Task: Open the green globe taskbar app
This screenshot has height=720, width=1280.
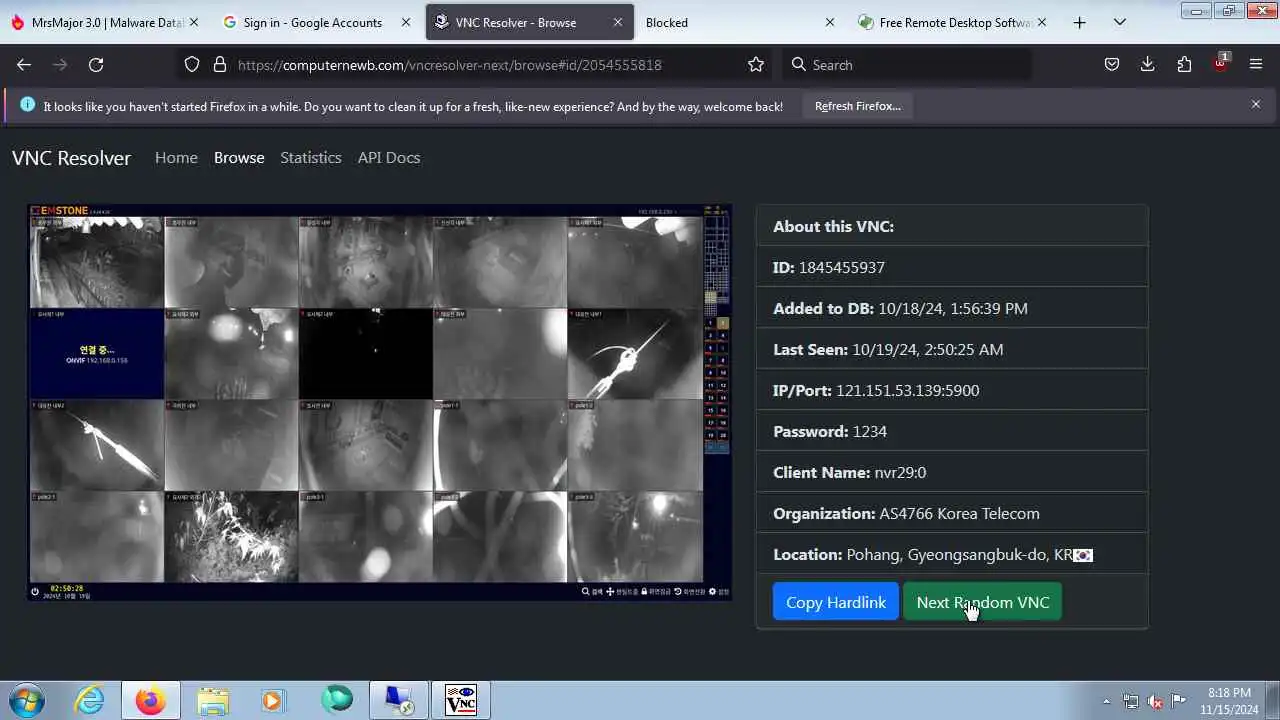Action: pyautogui.click(x=337, y=700)
